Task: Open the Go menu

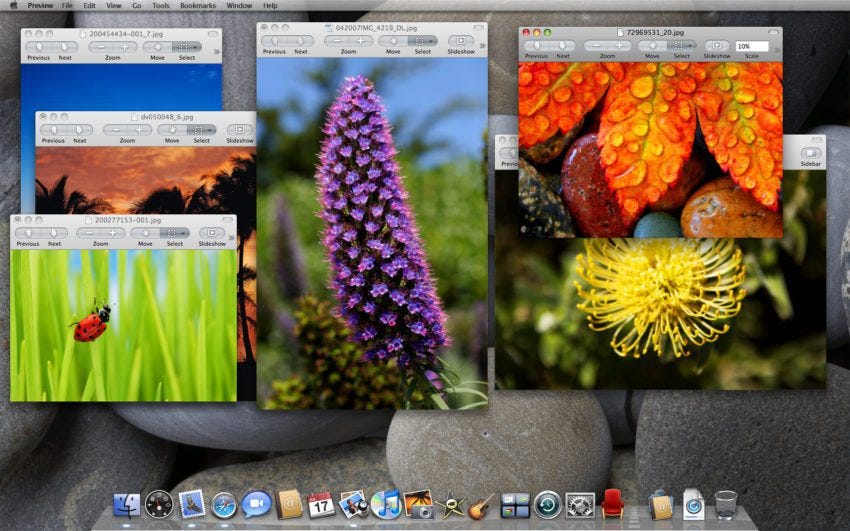Action: click(x=137, y=5)
